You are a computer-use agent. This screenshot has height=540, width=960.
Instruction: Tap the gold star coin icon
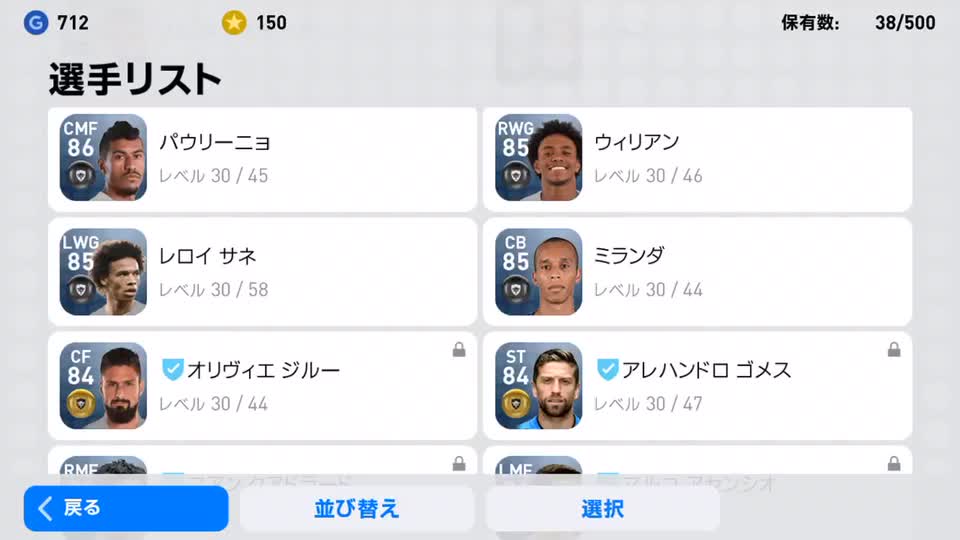click(x=234, y=23)
